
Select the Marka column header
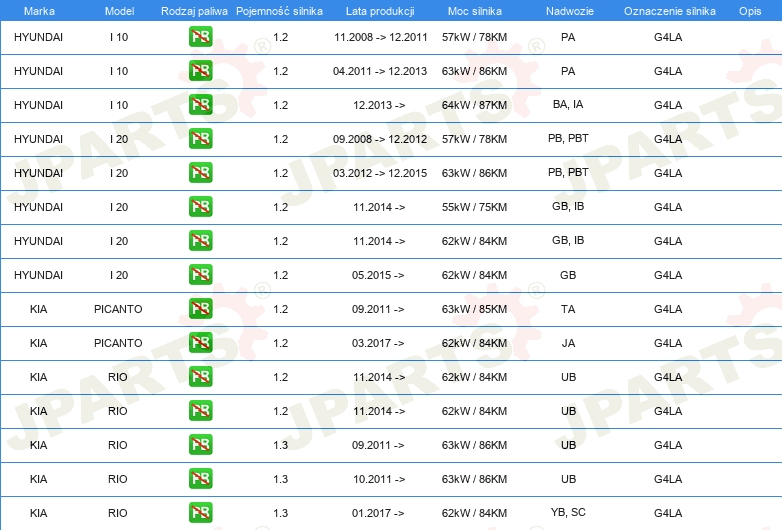[39, 11]
